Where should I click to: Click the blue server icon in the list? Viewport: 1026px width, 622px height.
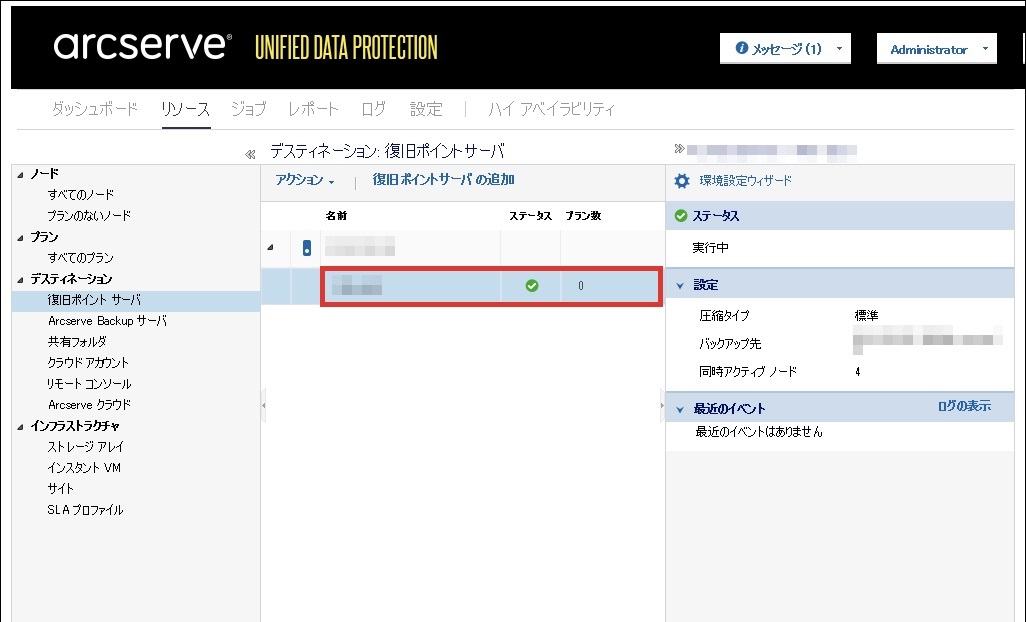307,248
